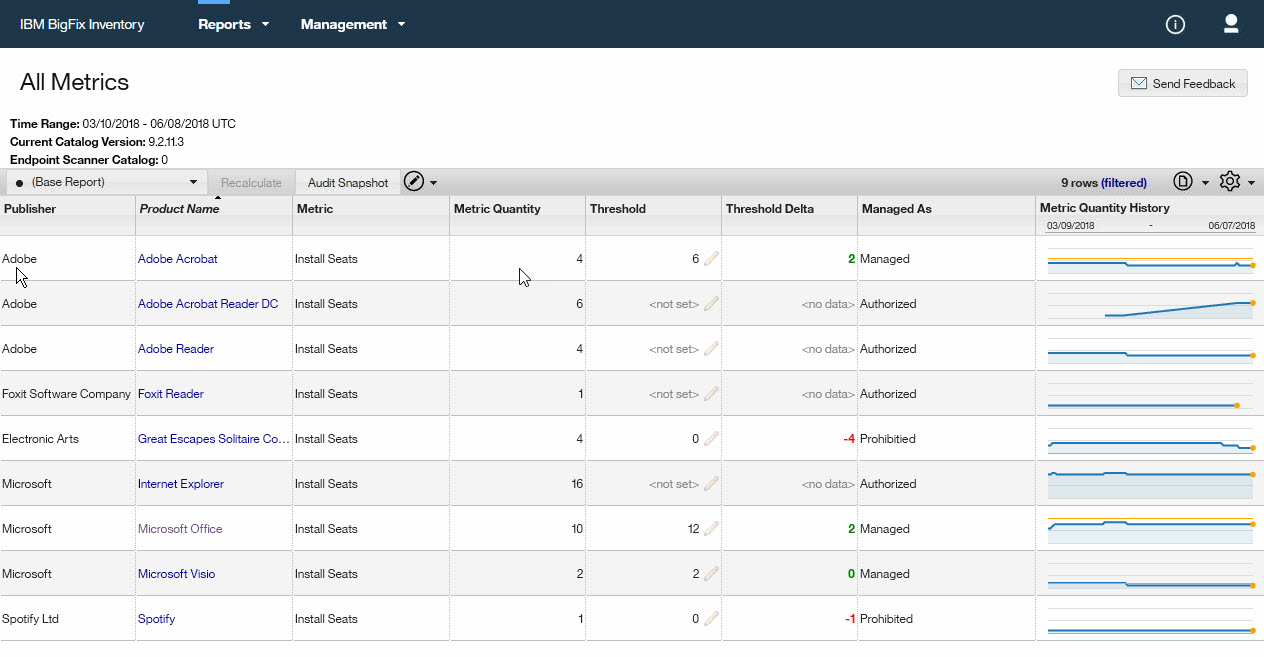Edit threshold pencil for Microsoft Office
This screenshot has width=1264, height=657.
(x=711, y=529)
